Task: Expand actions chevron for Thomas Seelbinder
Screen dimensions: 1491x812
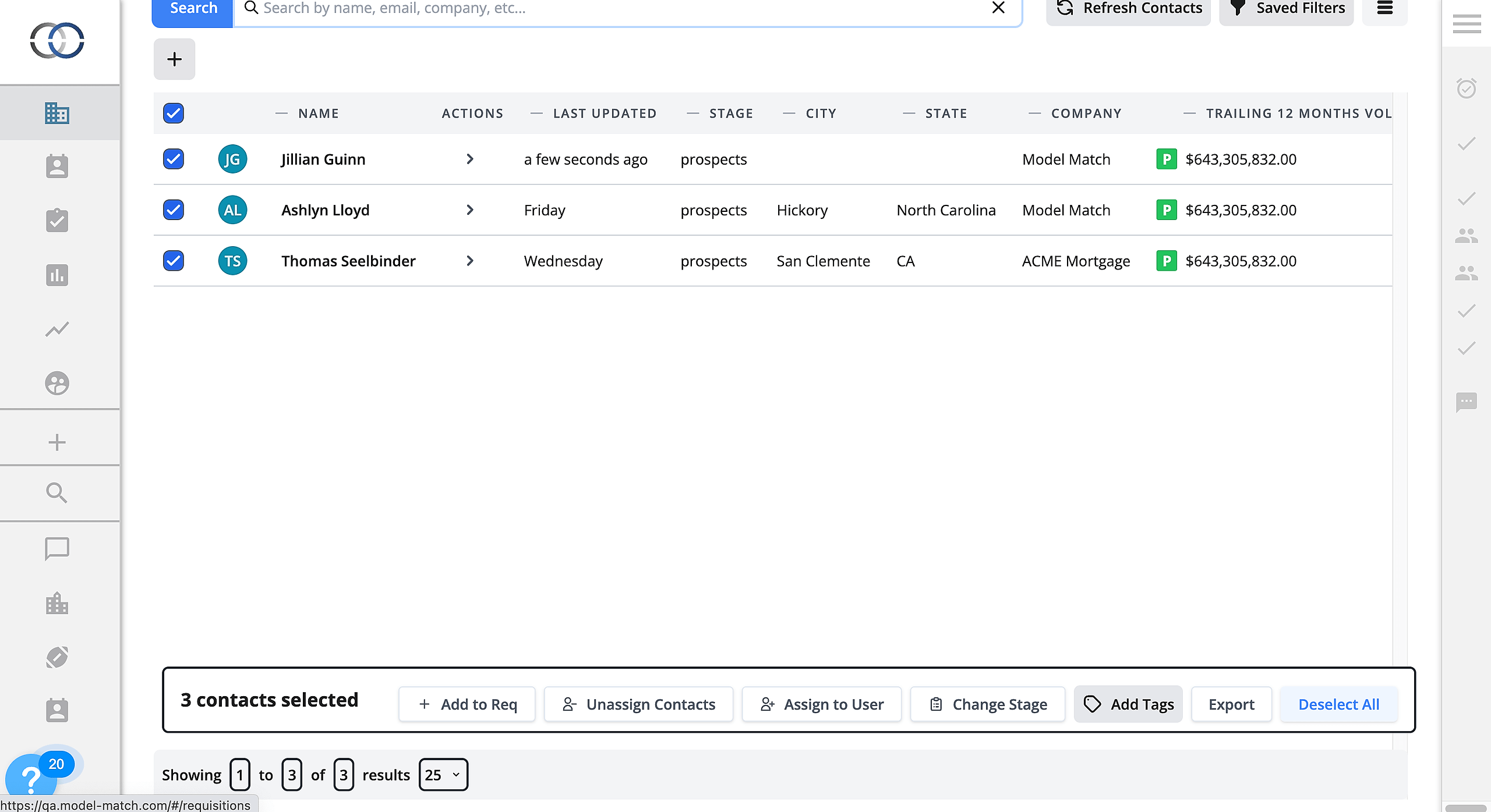Action: coord(470,261)
